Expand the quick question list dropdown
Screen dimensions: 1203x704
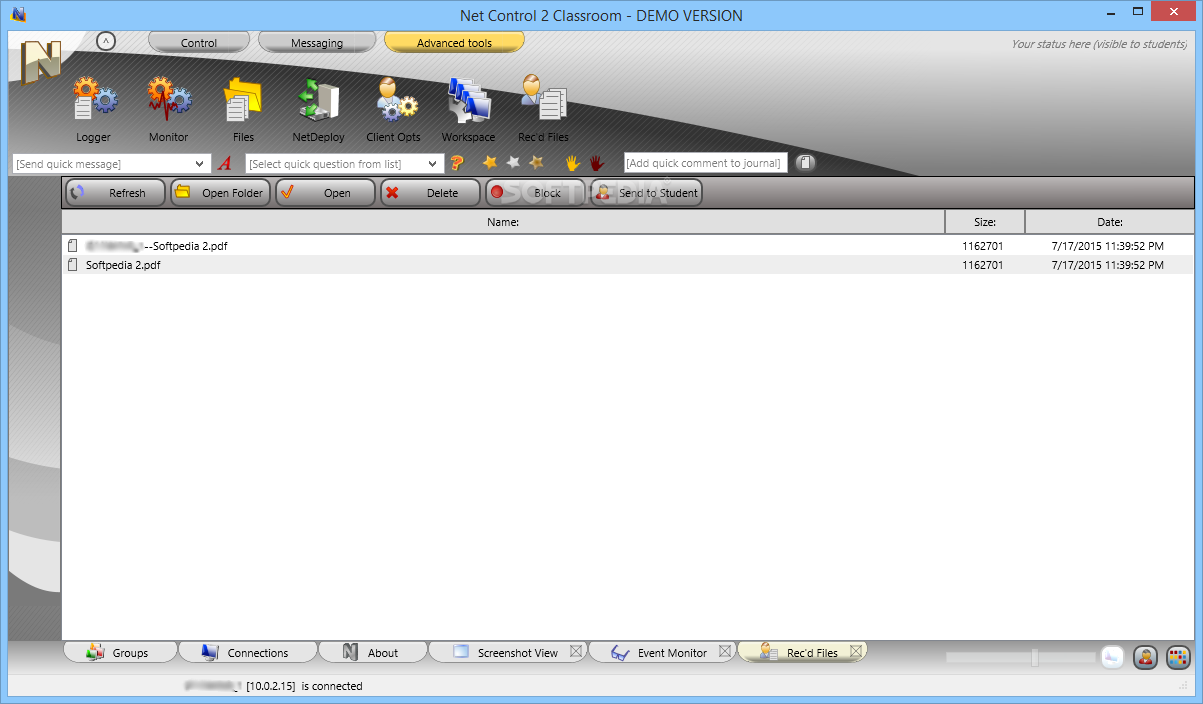[x=433, y=164]
